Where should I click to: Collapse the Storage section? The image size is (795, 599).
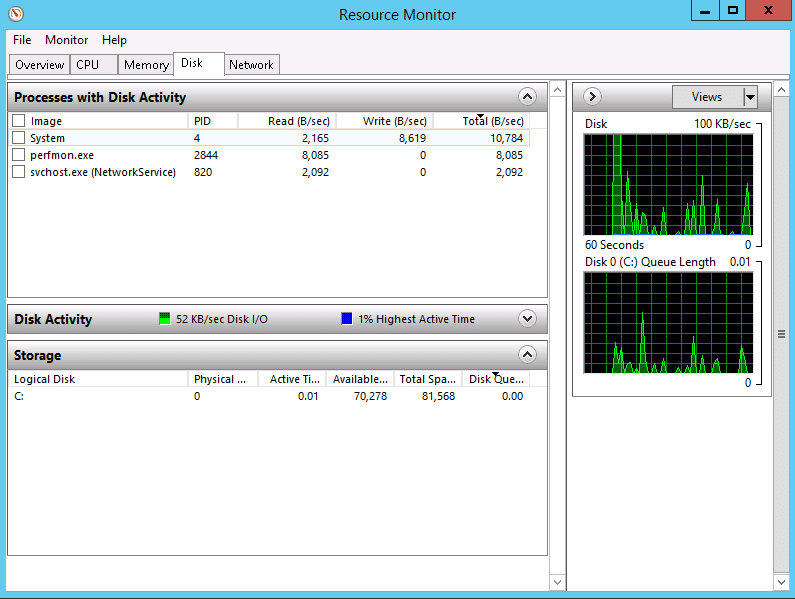pyautogui.click(x=527, y=355)
